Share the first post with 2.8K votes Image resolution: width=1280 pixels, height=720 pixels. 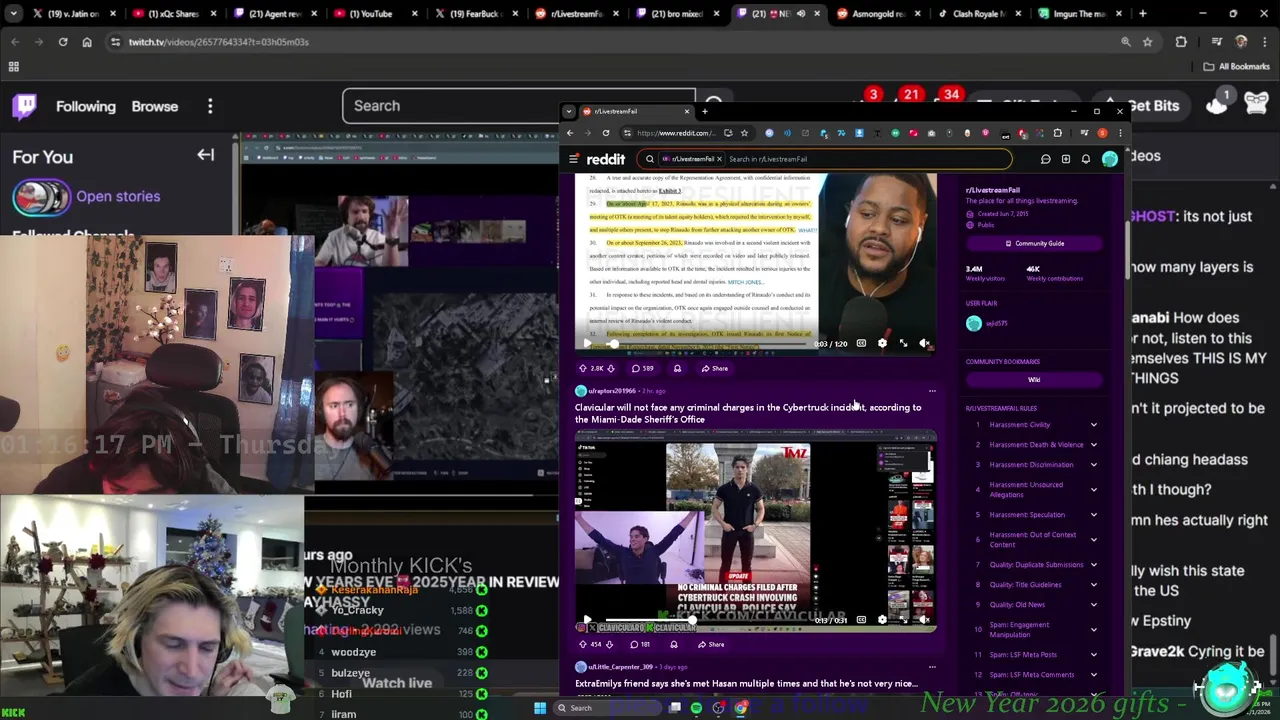715,368
